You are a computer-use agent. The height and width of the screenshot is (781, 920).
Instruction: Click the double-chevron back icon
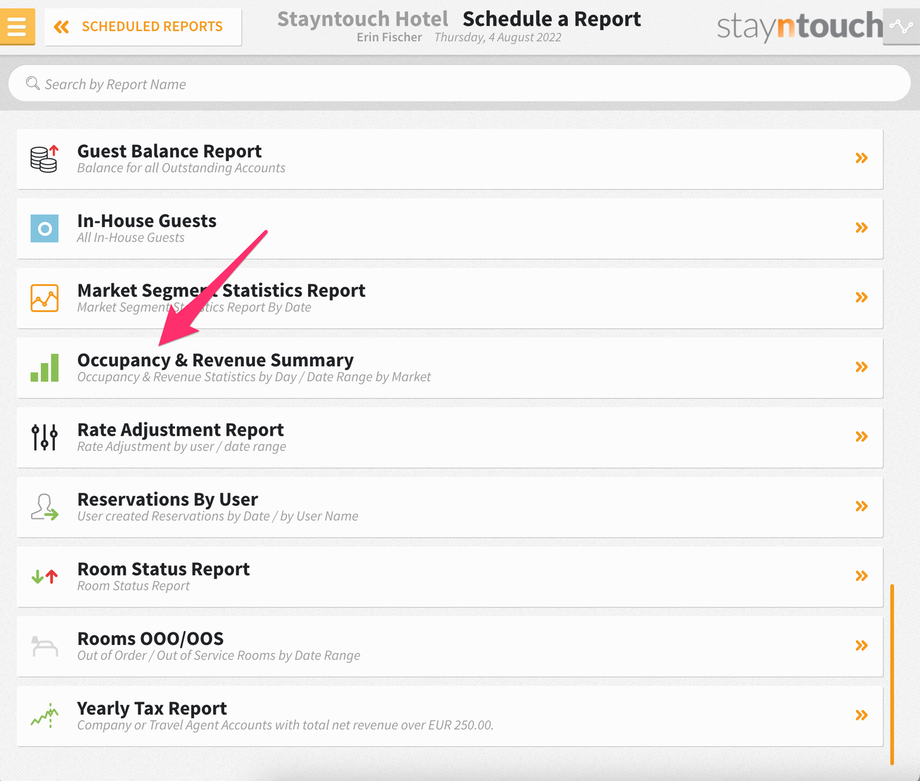61,26
